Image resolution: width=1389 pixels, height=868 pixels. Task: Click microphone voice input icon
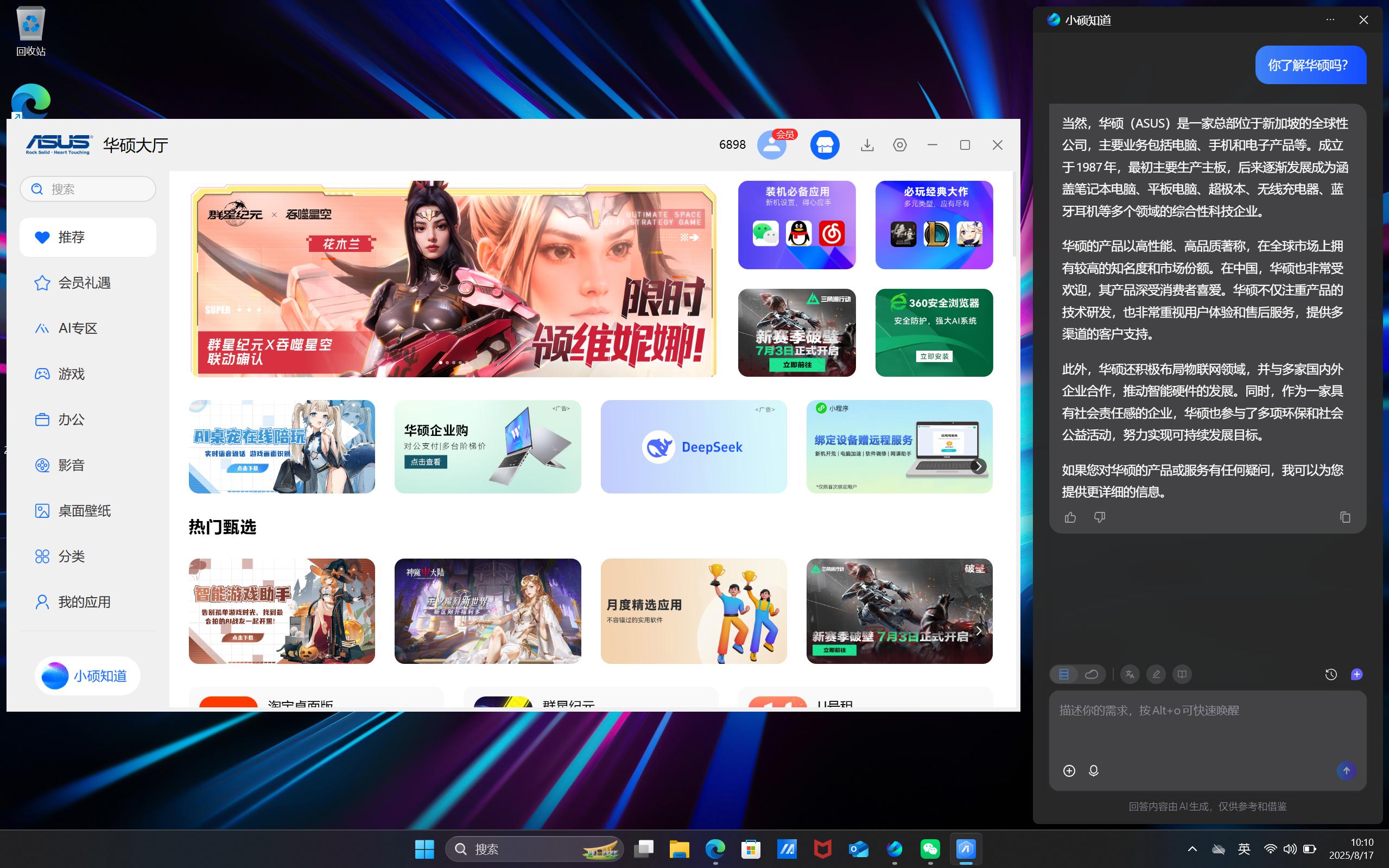coord(1093,771)
